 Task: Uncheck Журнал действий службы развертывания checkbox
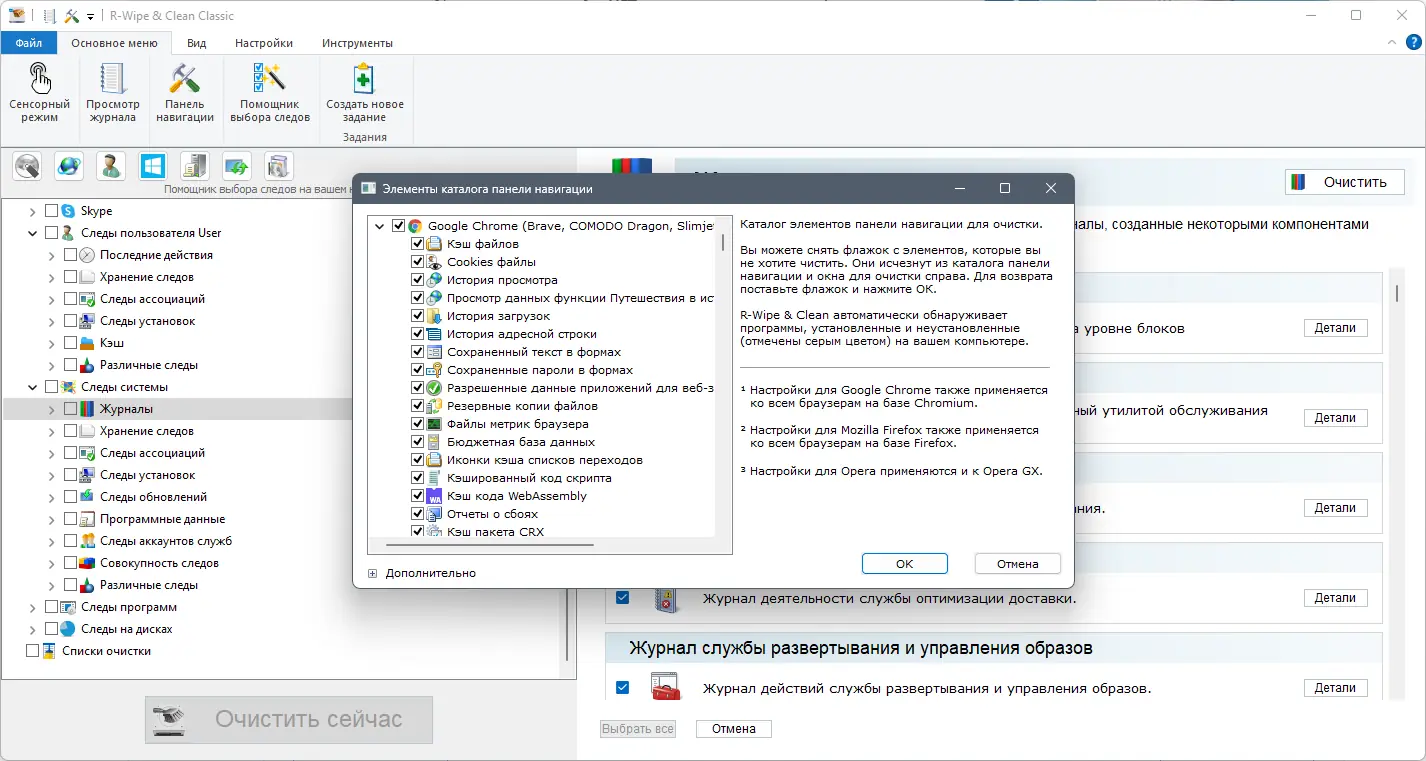point(623,687)
